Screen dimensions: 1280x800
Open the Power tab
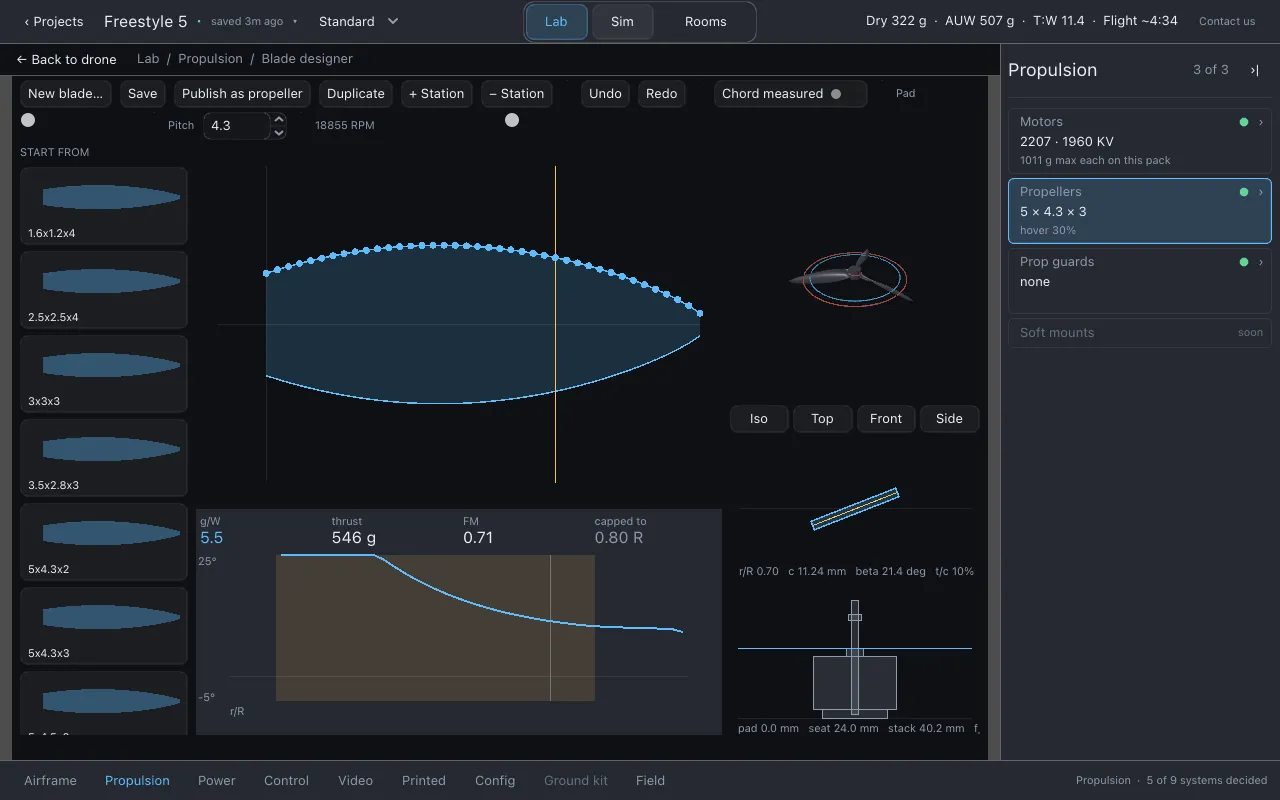pyautogui.click(x=217, y=780)
